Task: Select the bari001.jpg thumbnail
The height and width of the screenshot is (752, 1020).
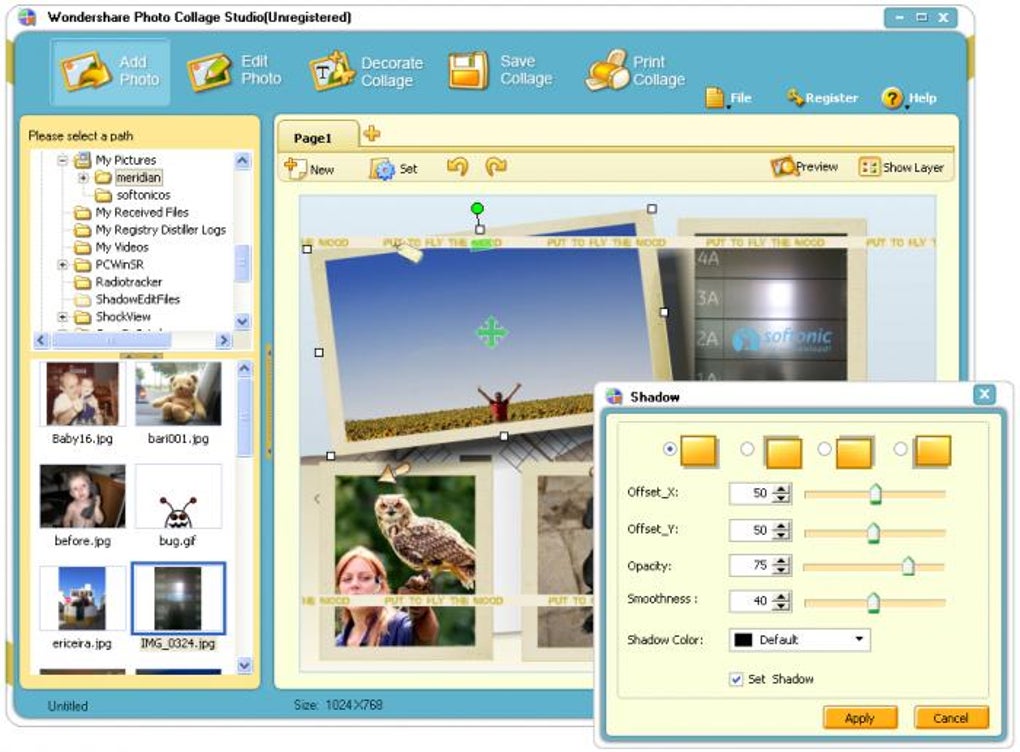Action: 178,394
